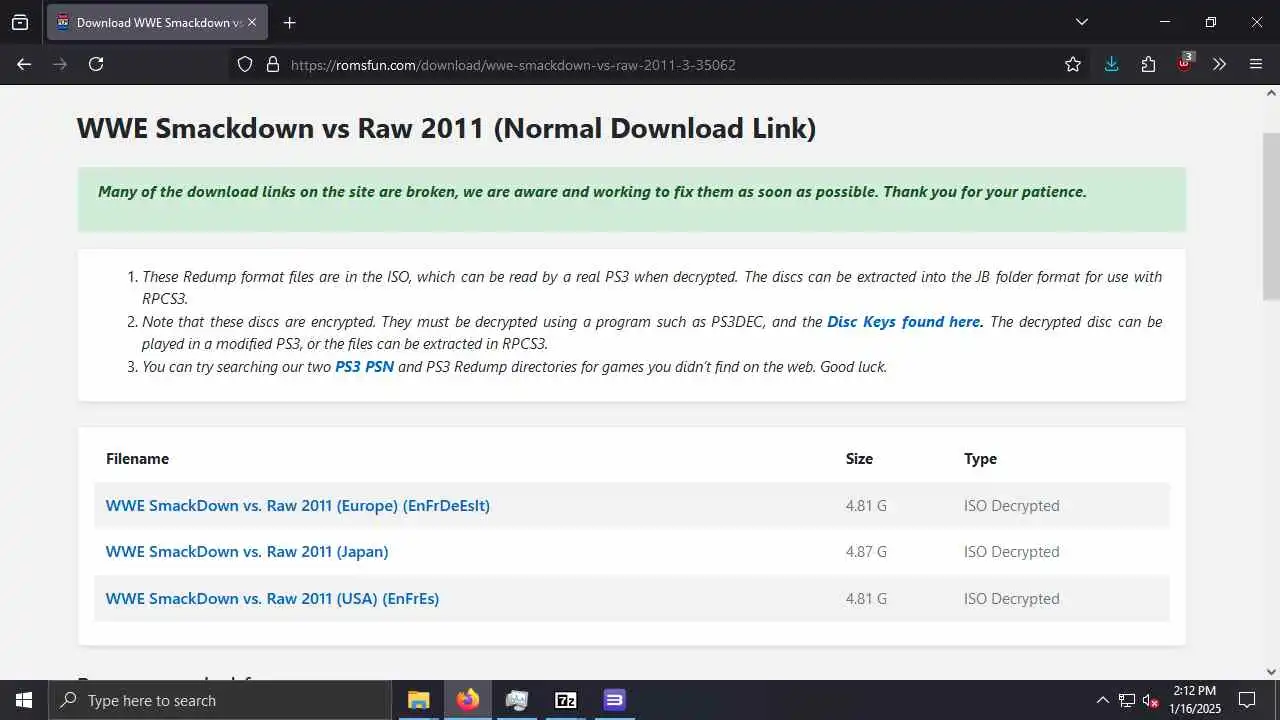Open the purple app on taskbar

click(x=614, y=700)
